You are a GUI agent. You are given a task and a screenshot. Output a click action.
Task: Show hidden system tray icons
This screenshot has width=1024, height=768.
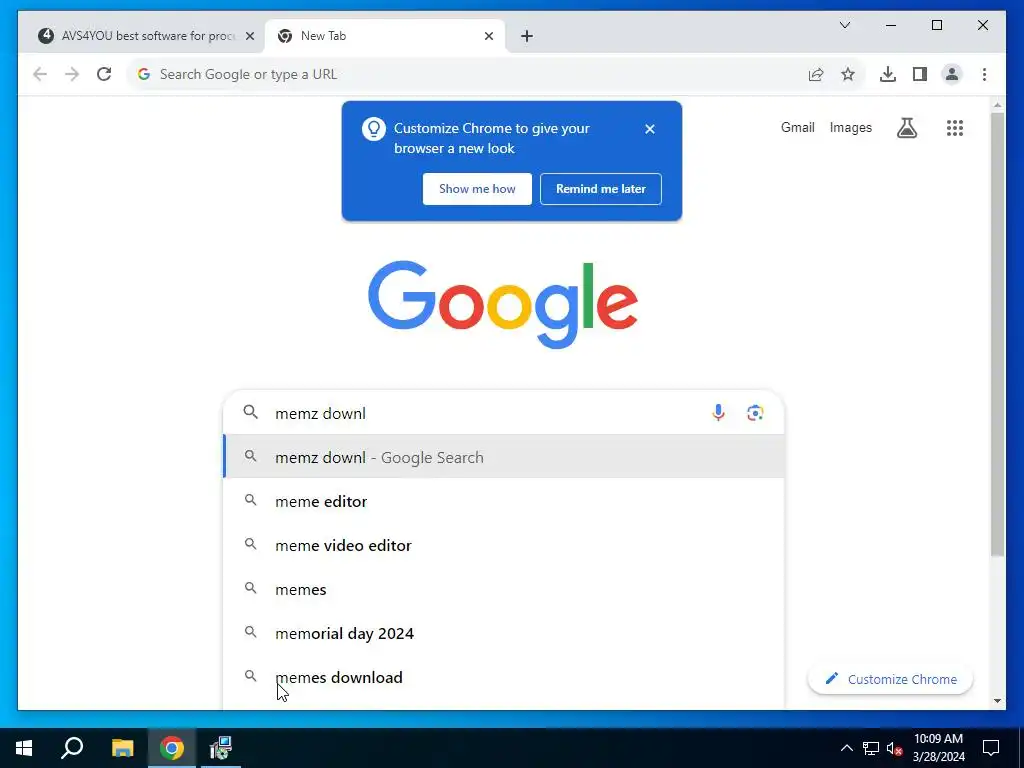[846, 748]
